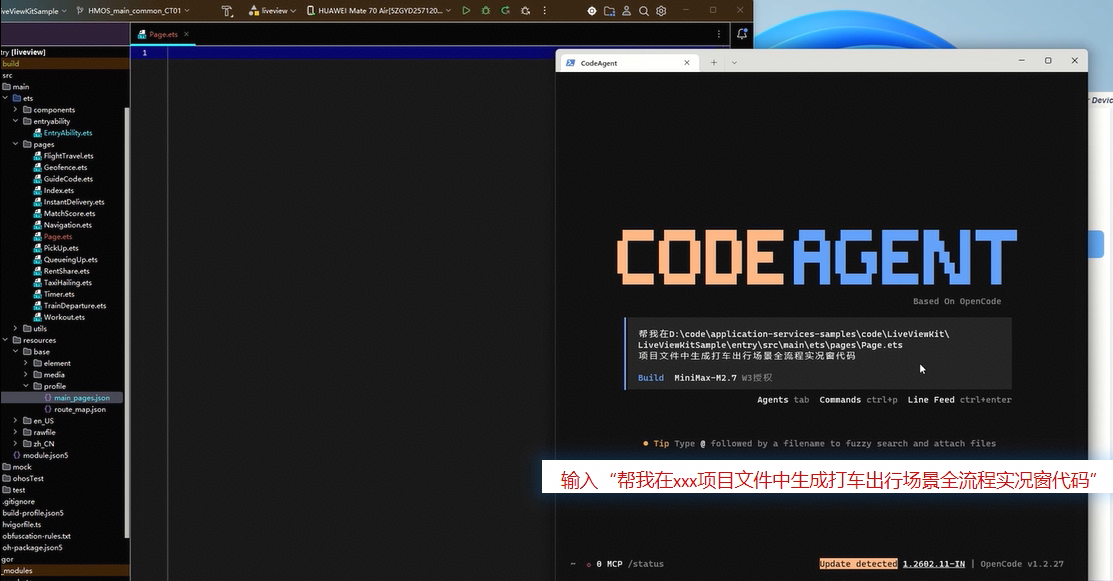Image resolution: width=1113 pixels, height=581 pixels.
Task: Open the account profile icon
Action: (627, 11)
